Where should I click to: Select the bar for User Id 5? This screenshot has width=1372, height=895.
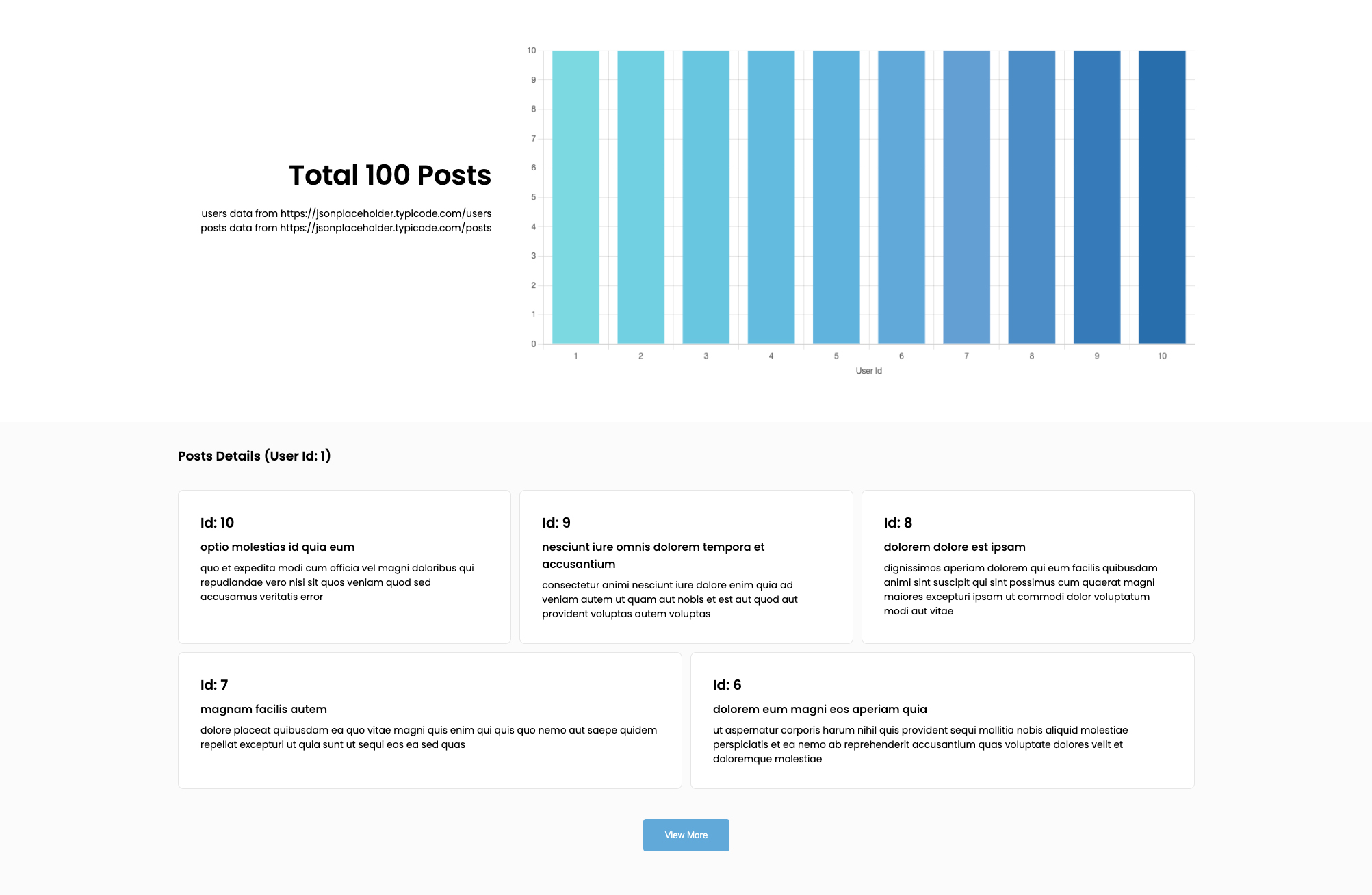[836, 197]
